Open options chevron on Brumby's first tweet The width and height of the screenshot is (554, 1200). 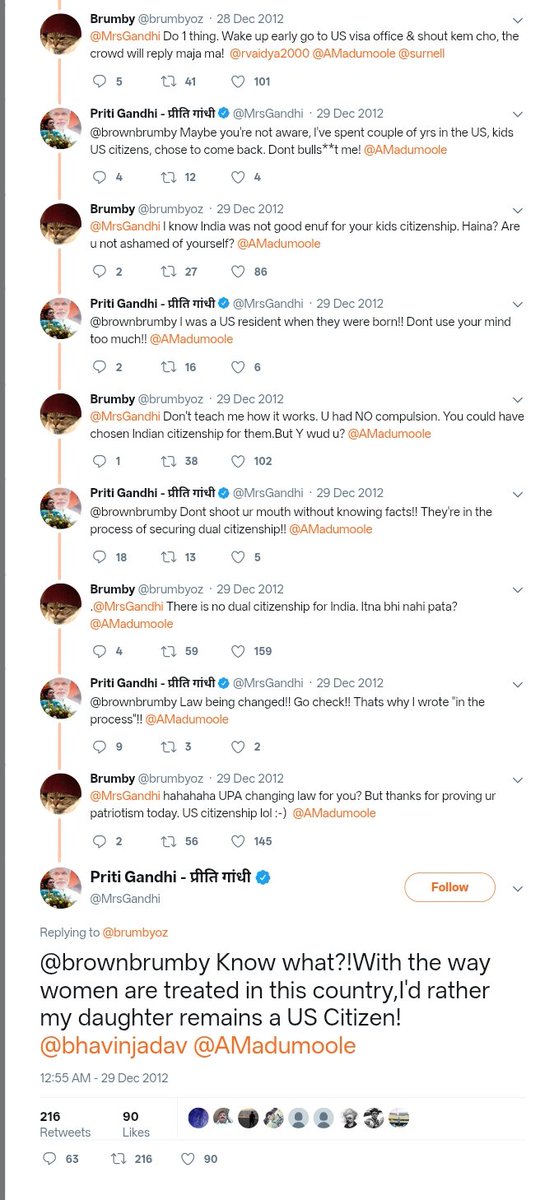tap(516, 20)
